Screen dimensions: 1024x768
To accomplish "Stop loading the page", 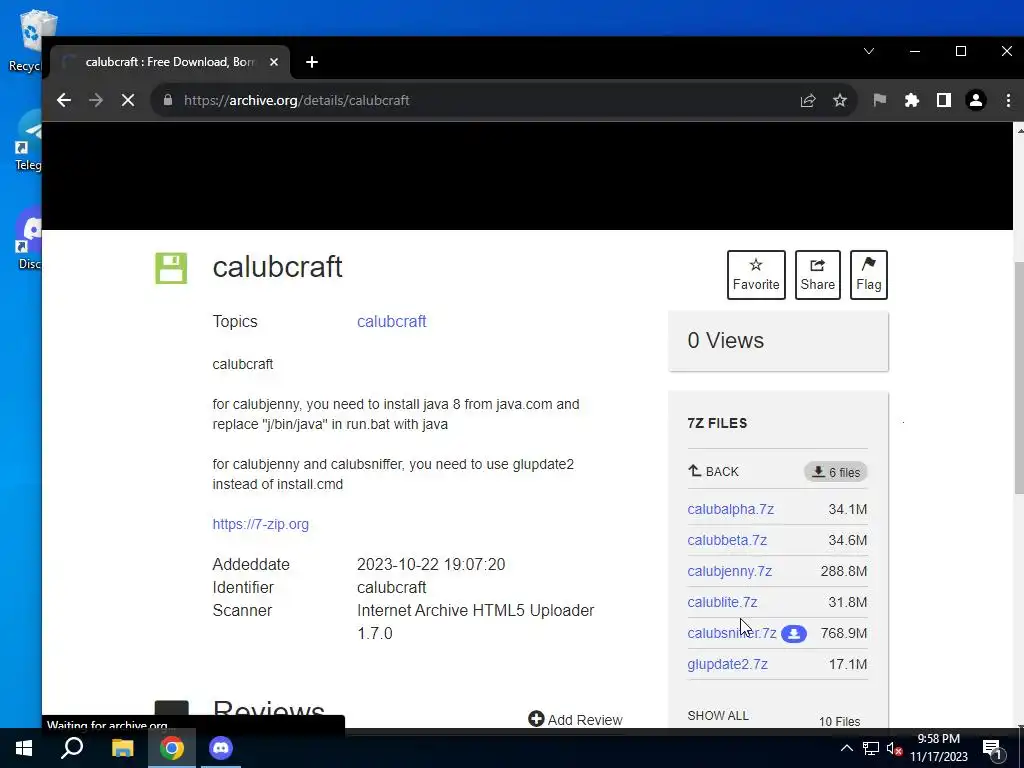I will pos(128,100).
